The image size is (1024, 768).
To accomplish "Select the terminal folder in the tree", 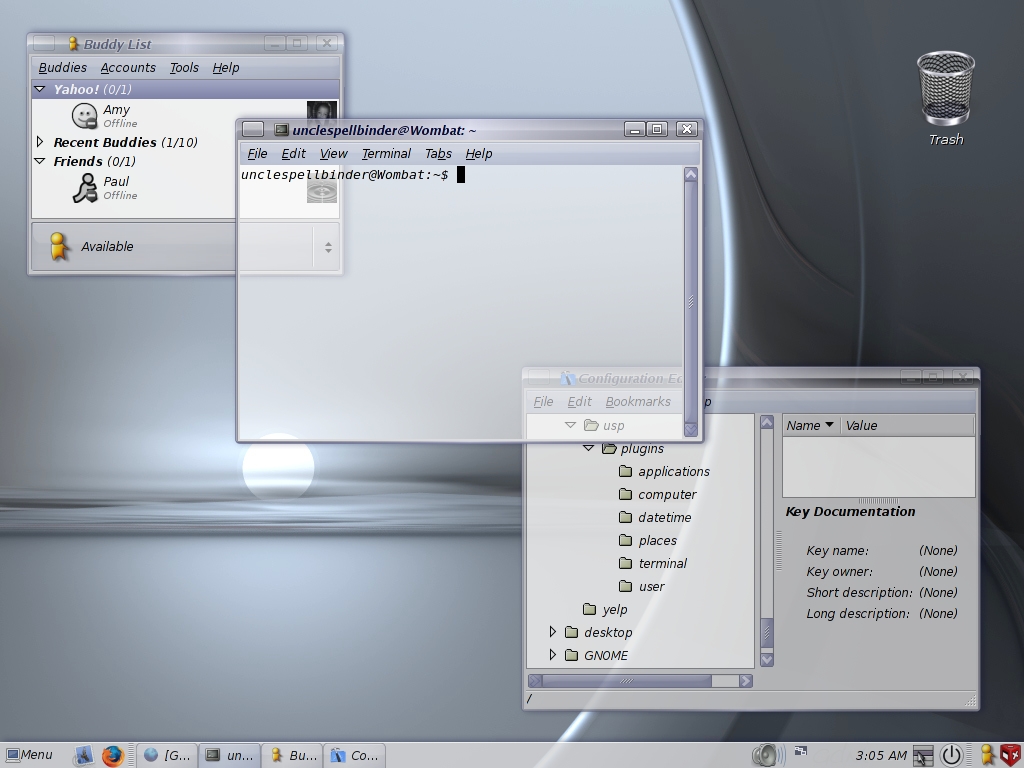I will coord(653,563).
